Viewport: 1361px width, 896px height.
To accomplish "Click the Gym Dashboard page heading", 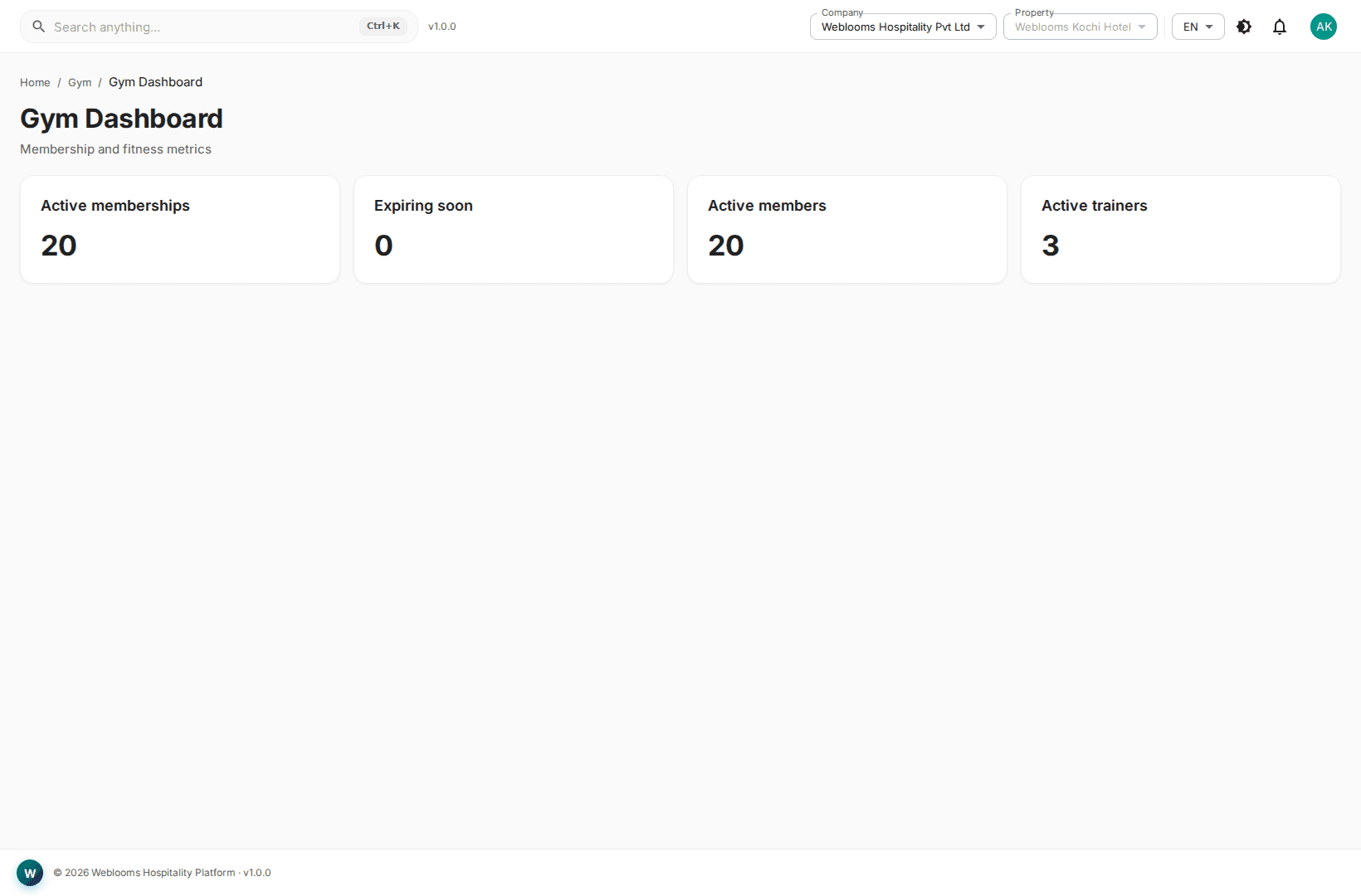I will click(x=121, y=119).
